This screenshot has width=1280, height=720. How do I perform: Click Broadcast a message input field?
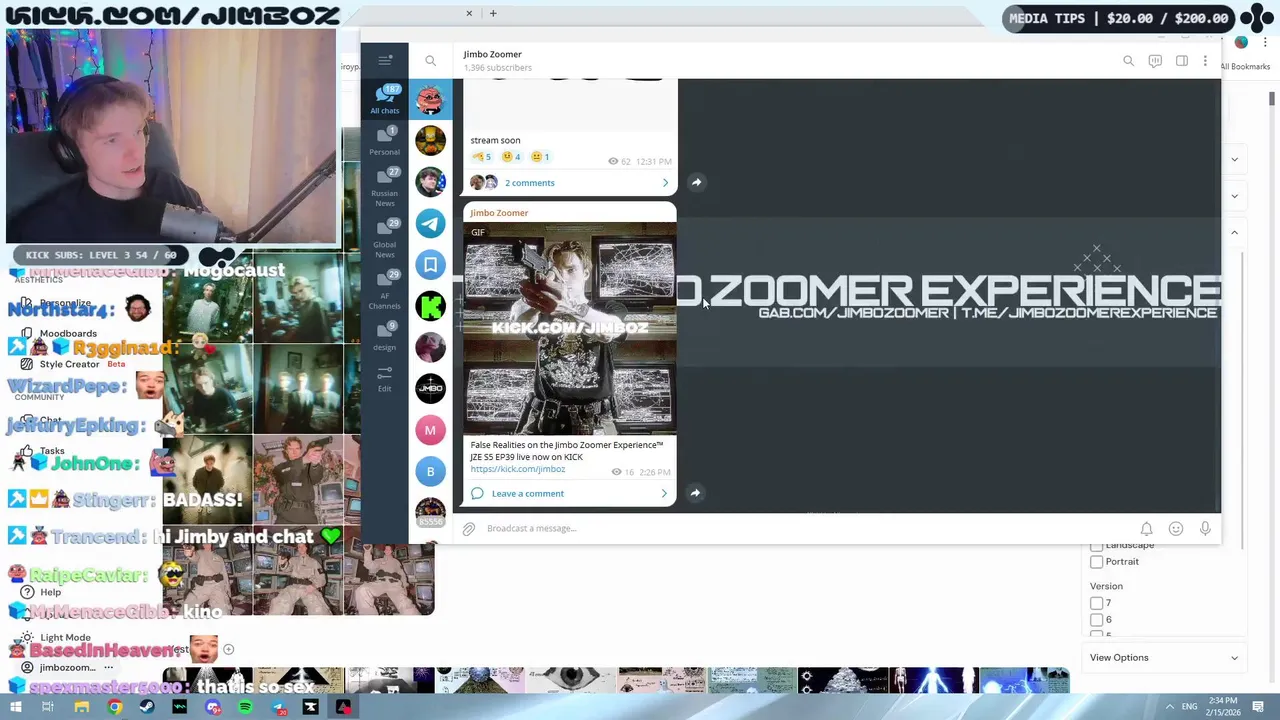(805, 528)
